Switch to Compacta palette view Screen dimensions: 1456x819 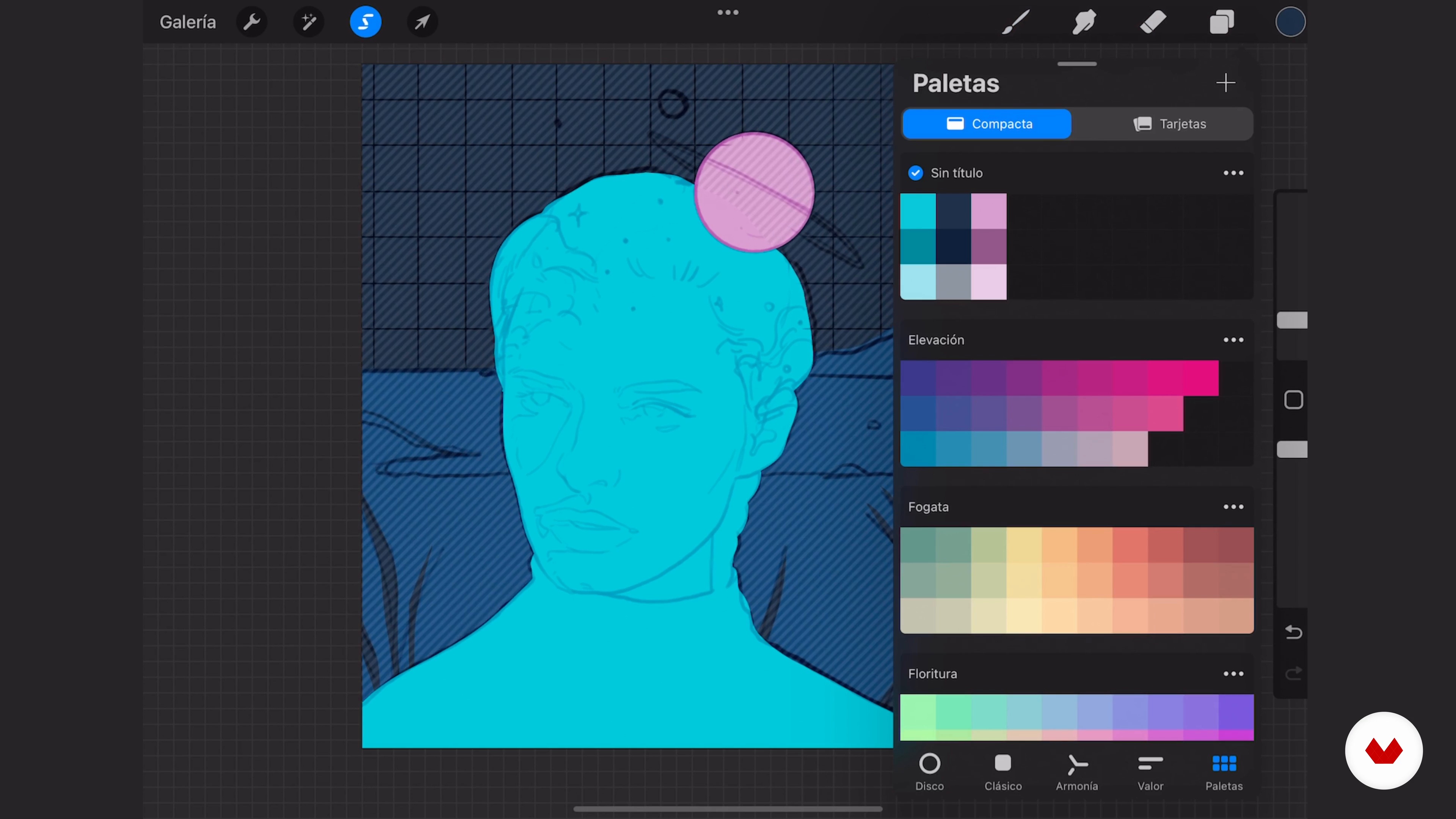(987, 124)
